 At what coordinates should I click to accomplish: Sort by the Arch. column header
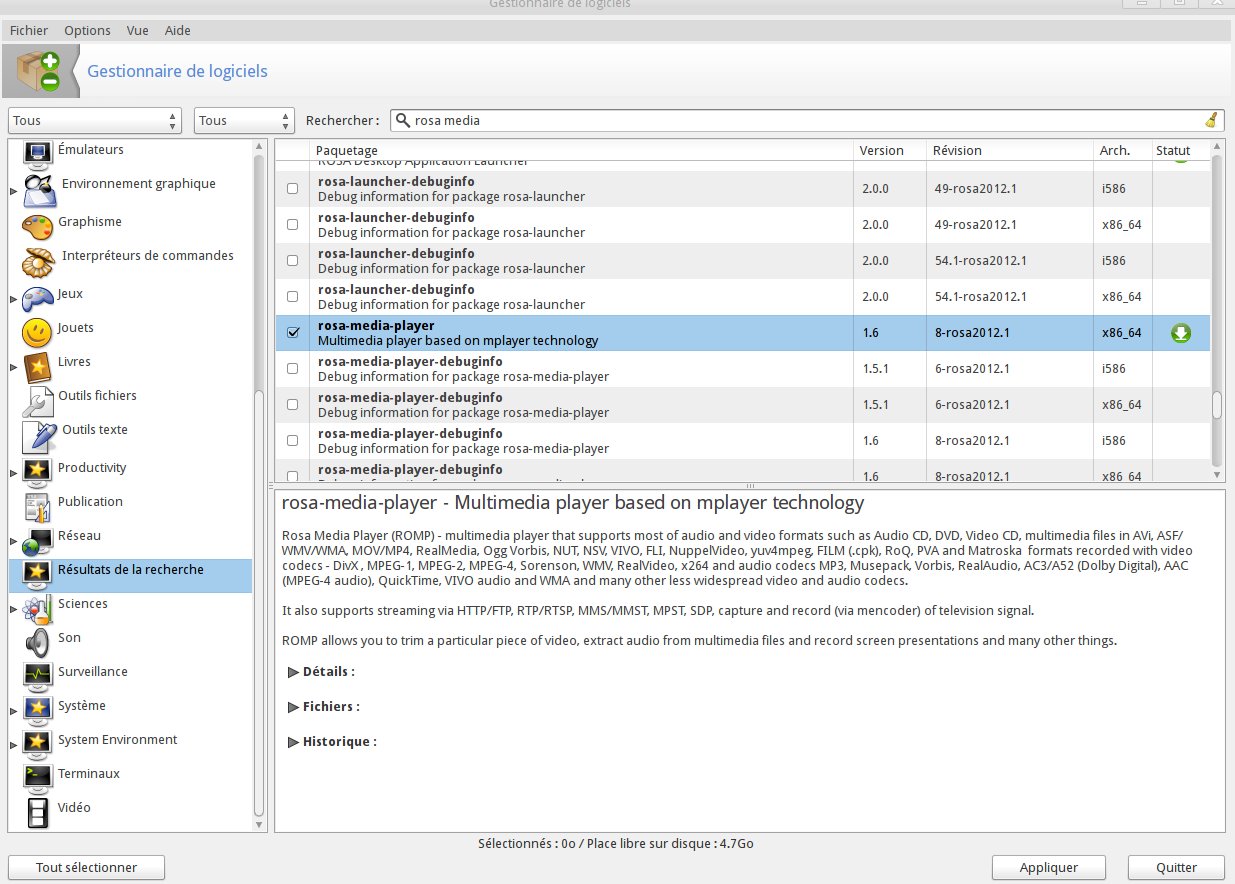(x=1122, y=150)
